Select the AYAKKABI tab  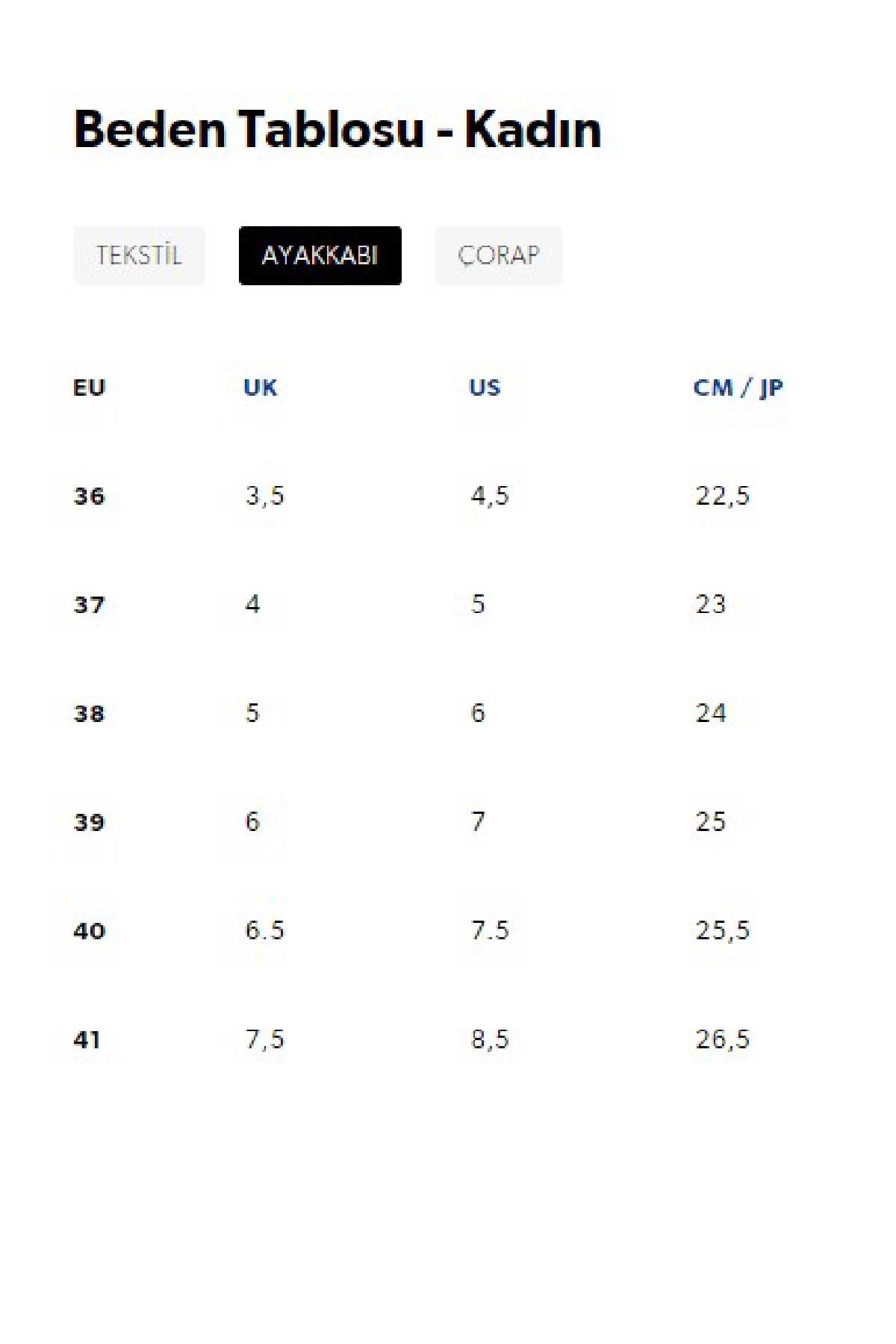(x=320, y=255)
